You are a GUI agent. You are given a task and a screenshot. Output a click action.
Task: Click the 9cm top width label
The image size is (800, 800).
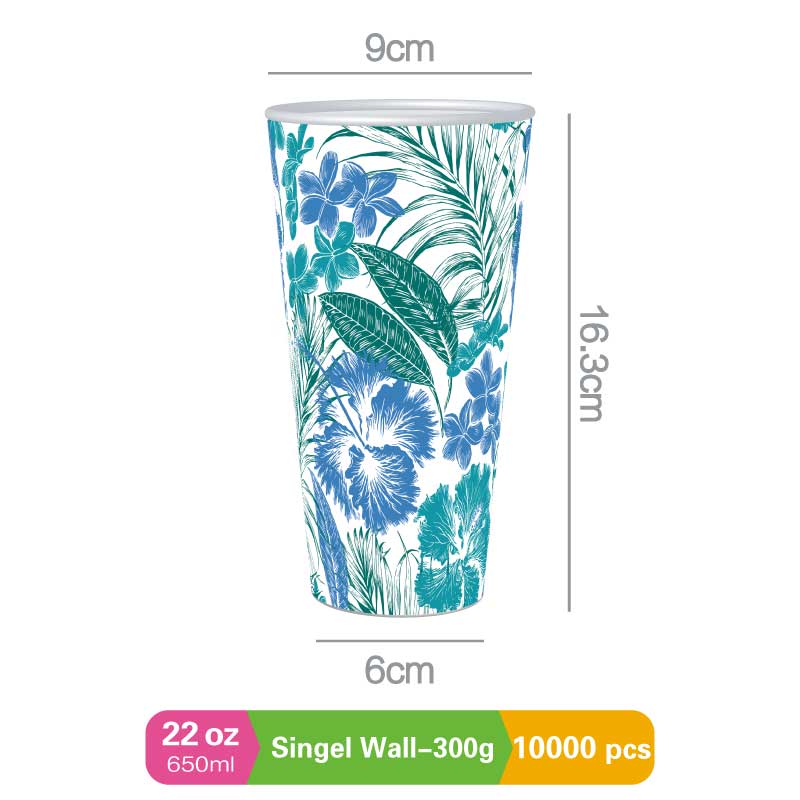point(399,49)
